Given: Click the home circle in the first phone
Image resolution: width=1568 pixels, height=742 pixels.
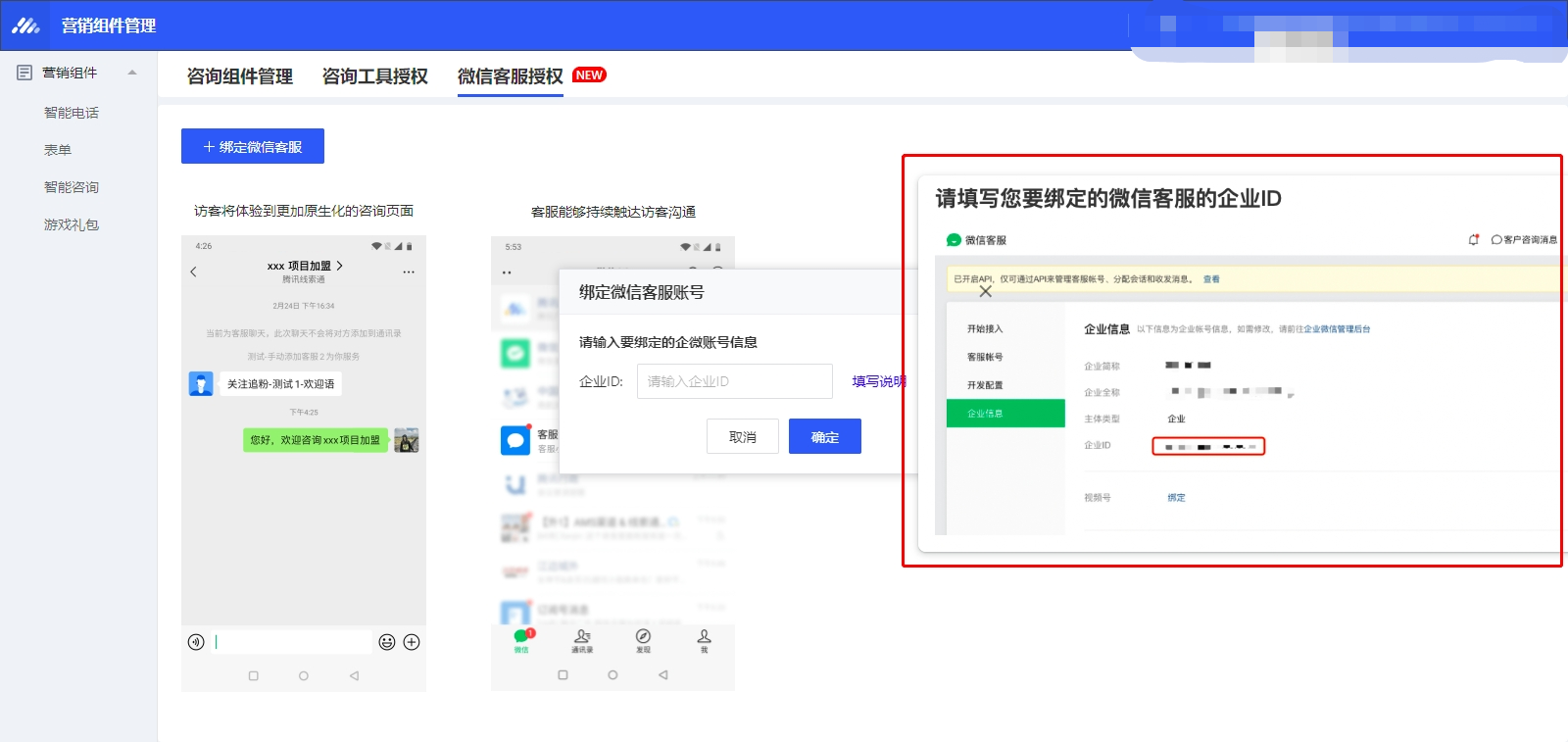Looking at the screenshot, I should (304, 675).
